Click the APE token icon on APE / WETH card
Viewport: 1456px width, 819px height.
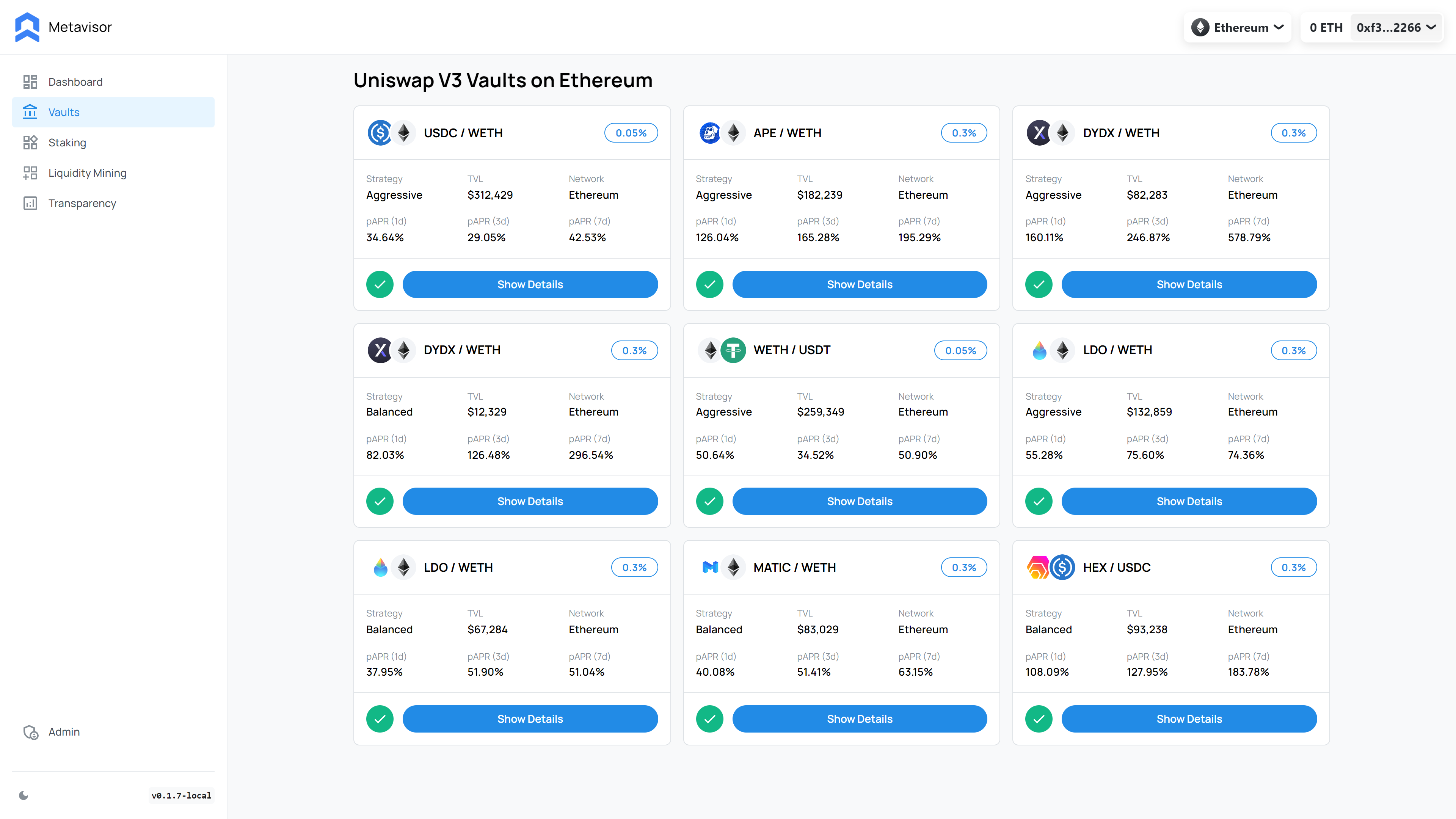pos(709,133)
